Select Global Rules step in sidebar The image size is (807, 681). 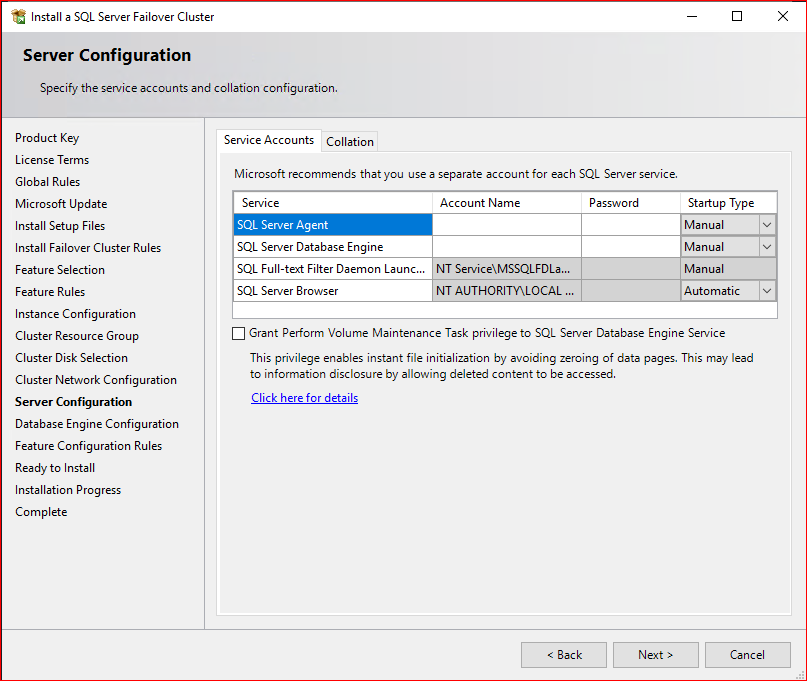pos(47,182)
